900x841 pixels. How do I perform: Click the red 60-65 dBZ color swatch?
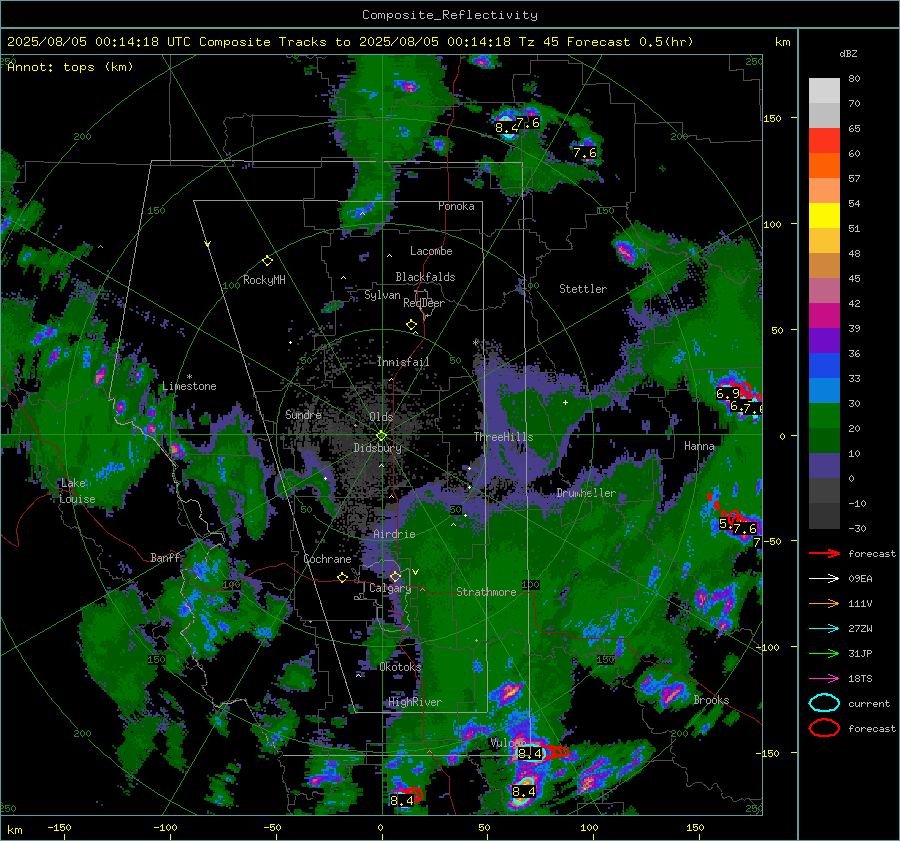[x=824, y=140]
